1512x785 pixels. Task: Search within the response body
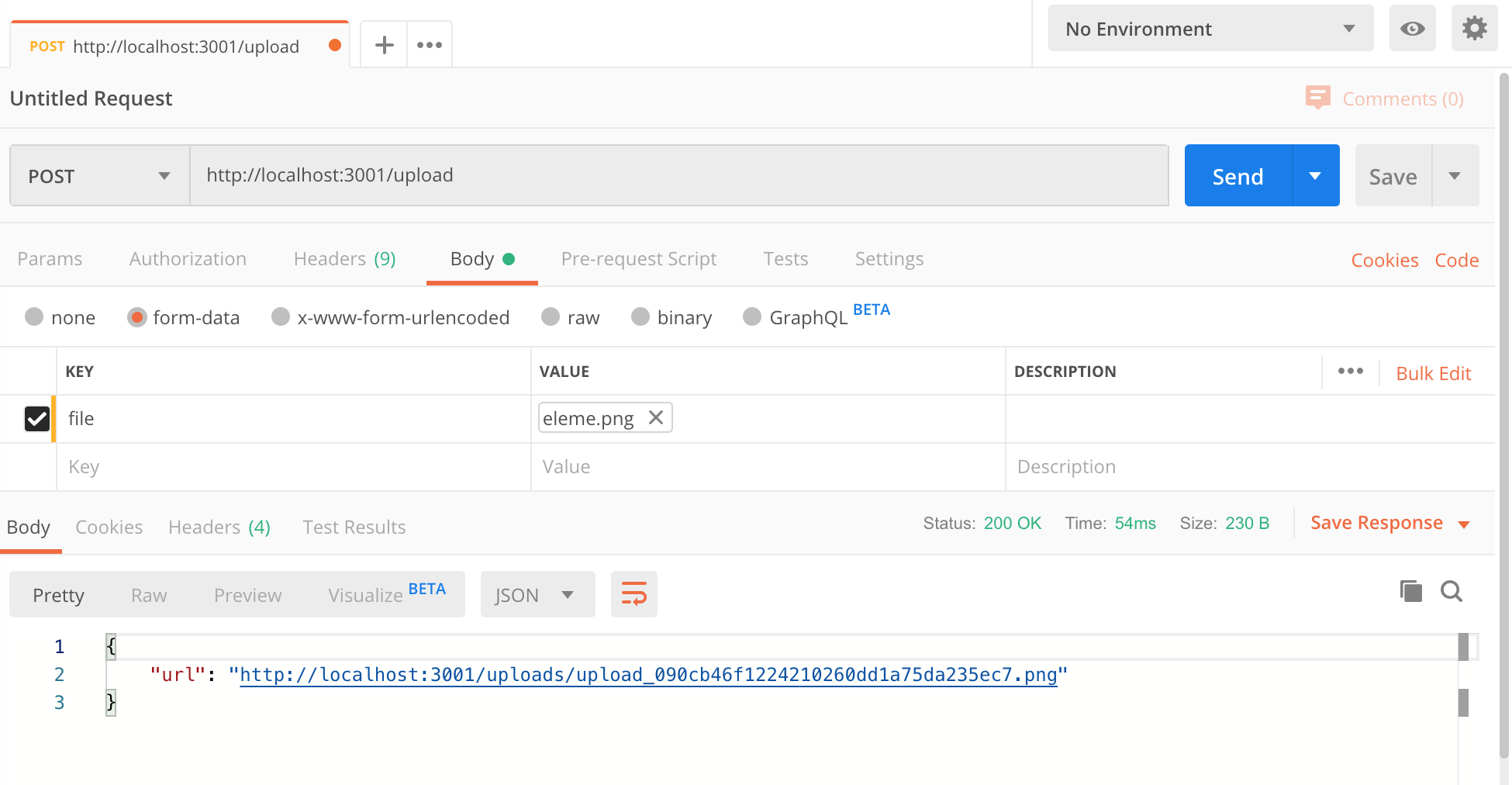[x=1452, y=592]
